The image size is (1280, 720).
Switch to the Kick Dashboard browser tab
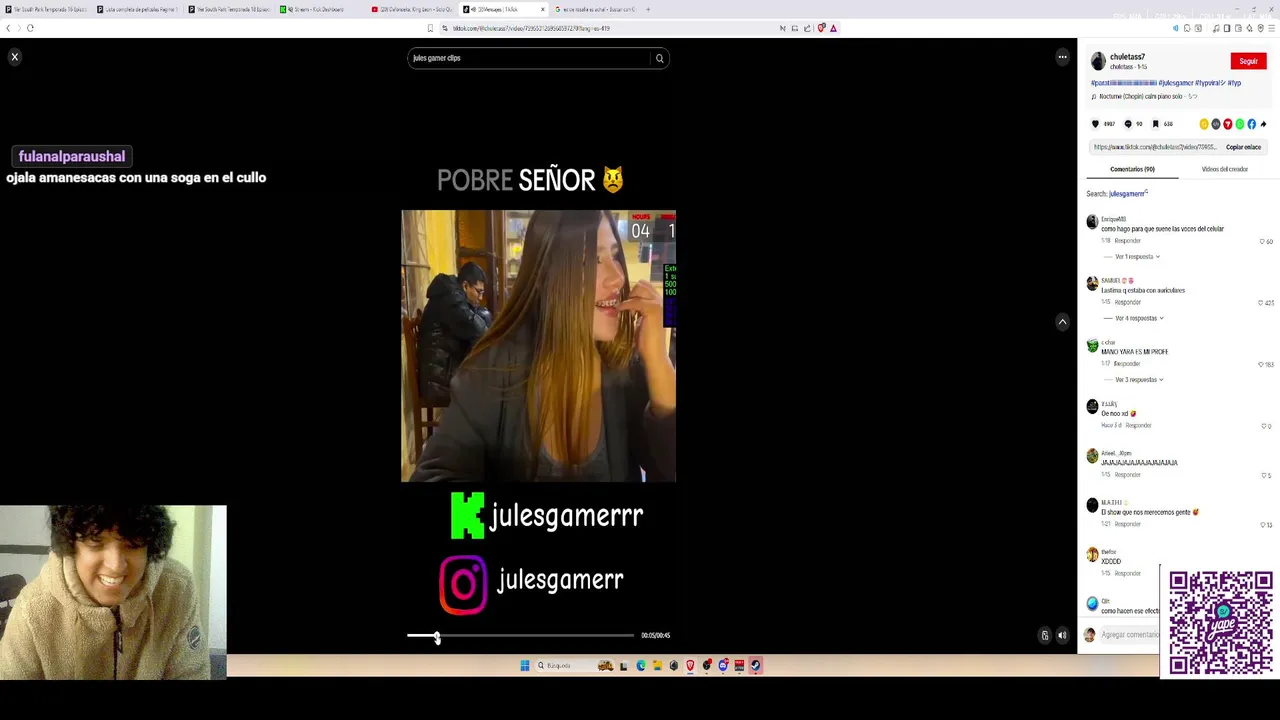[x=318, y=9]
